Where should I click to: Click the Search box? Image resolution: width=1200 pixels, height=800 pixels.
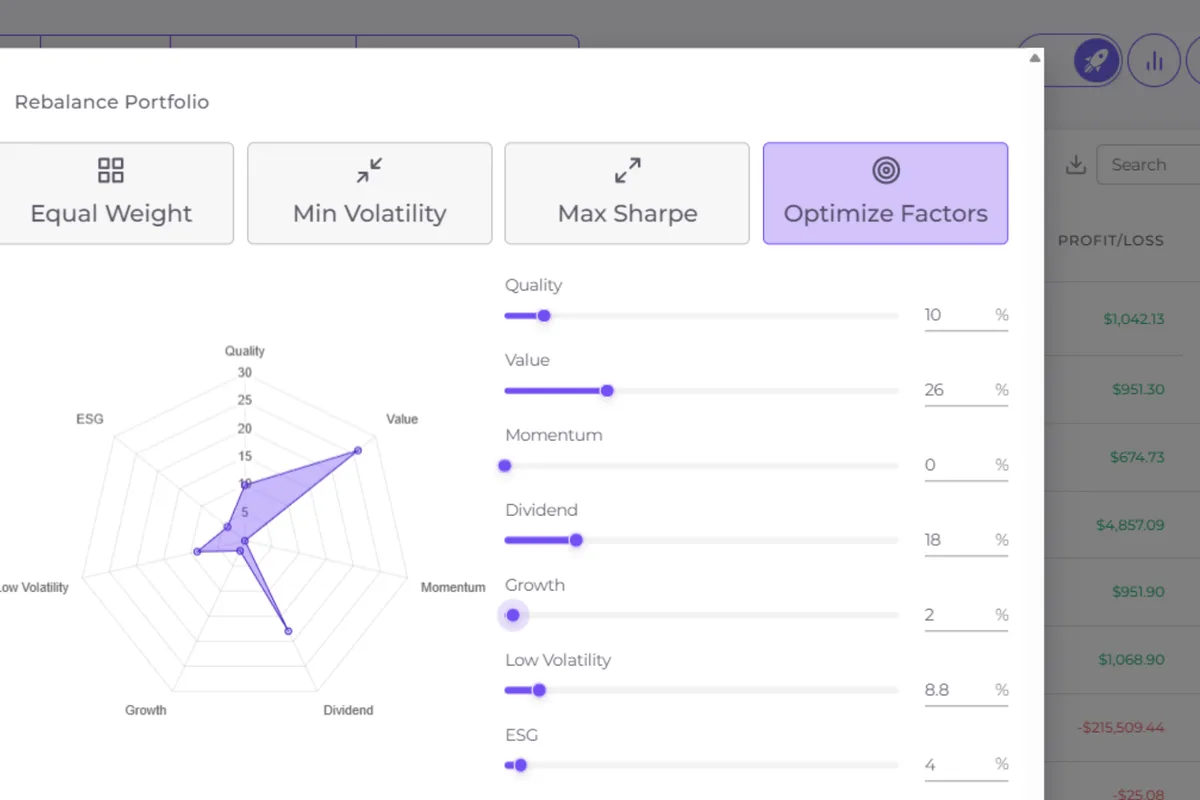tap(1150, 165)
